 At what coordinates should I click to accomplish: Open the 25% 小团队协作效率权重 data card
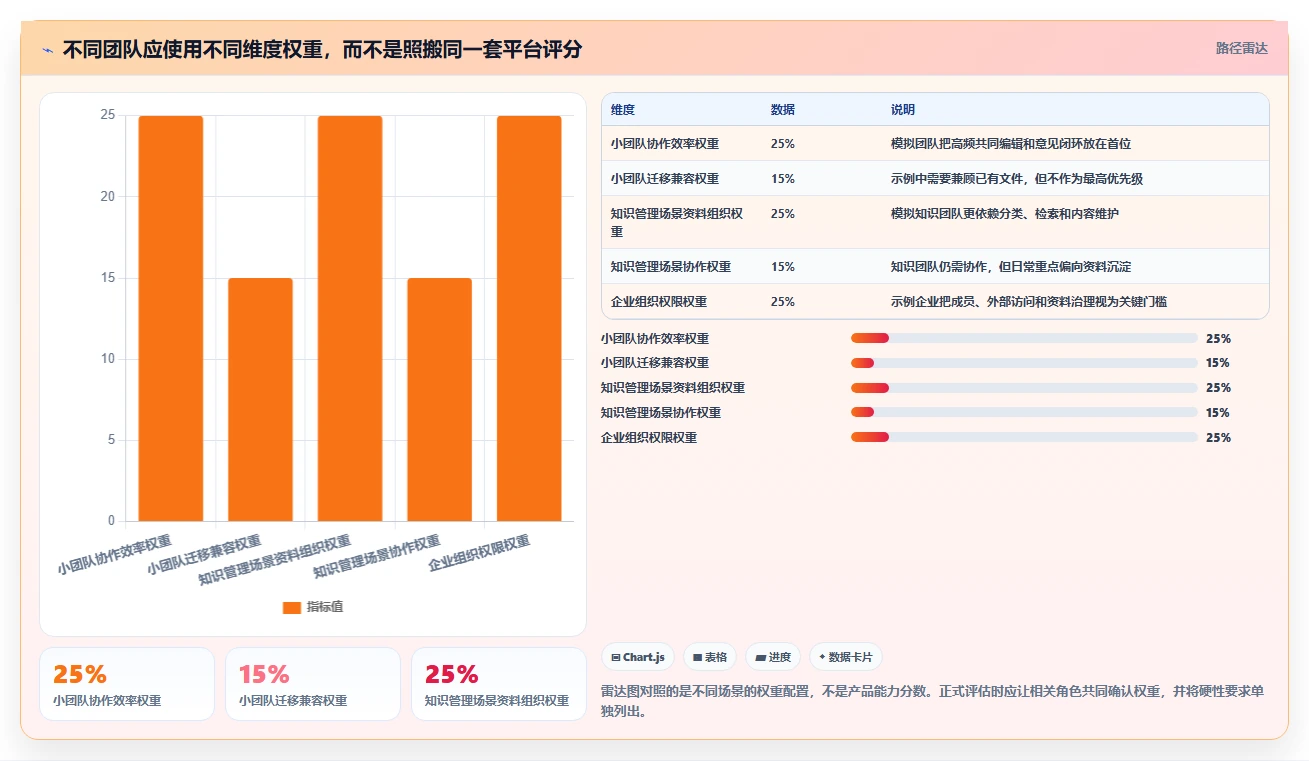(x=127, y=684)
